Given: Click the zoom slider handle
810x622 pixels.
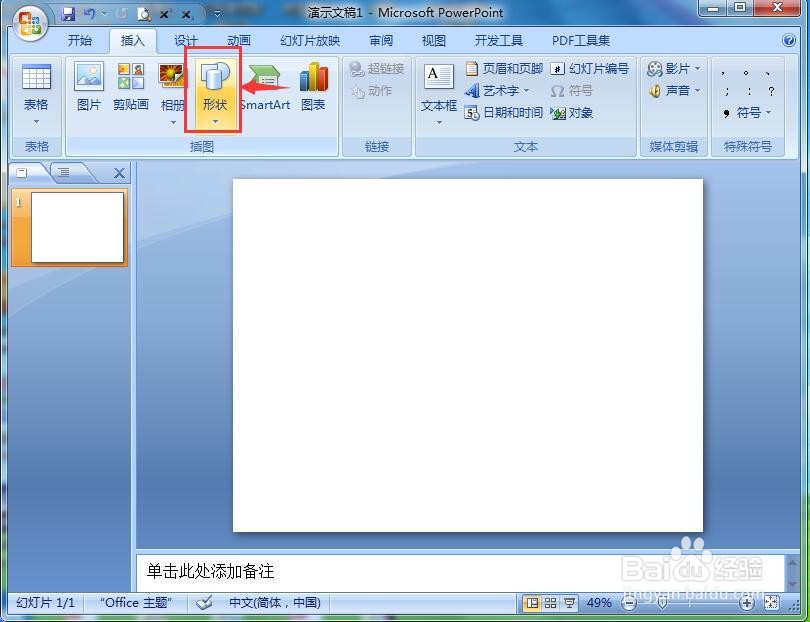Looking at the screenshot, I should pos(662,602).
